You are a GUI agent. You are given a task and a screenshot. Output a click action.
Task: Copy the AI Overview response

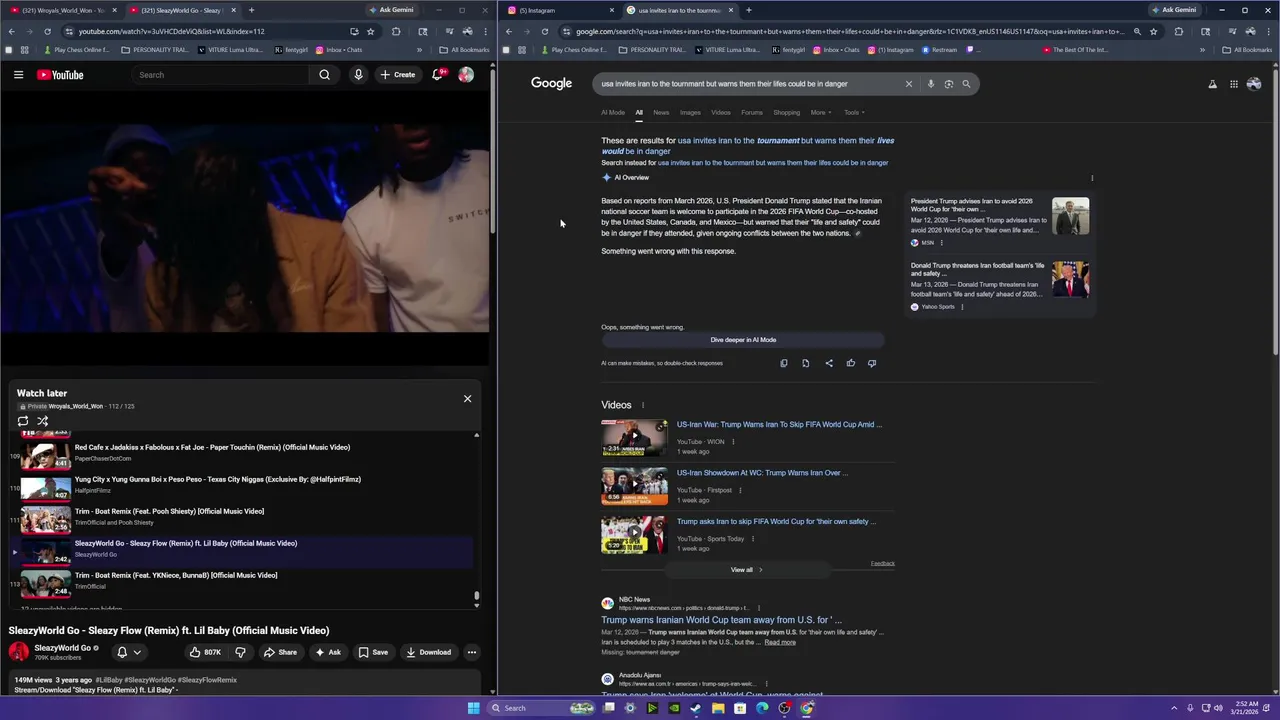click(784, 363)
